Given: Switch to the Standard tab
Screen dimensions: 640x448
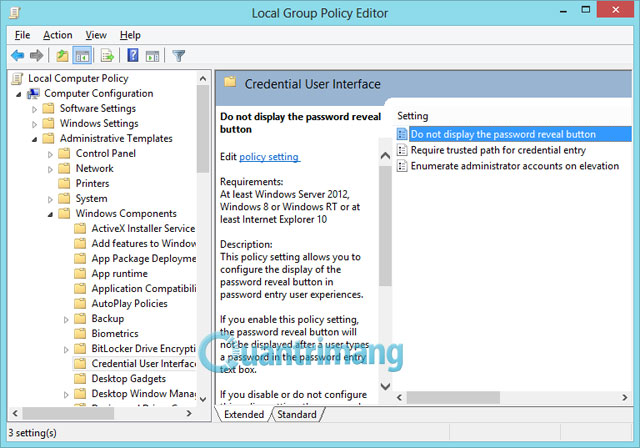Looking at the screenshot, I should (296, 414).
